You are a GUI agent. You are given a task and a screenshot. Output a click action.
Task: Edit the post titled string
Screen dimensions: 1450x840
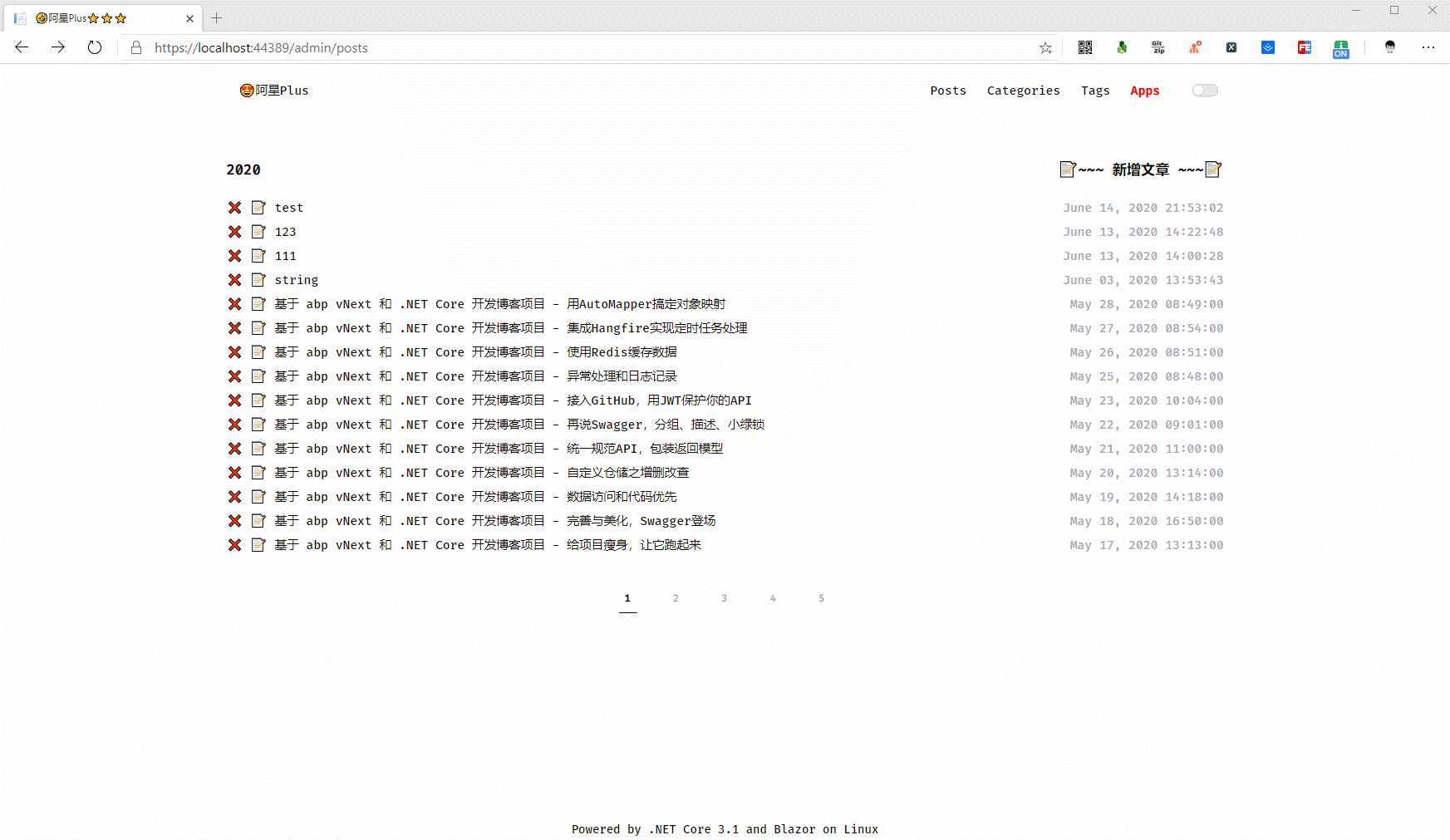258,280
